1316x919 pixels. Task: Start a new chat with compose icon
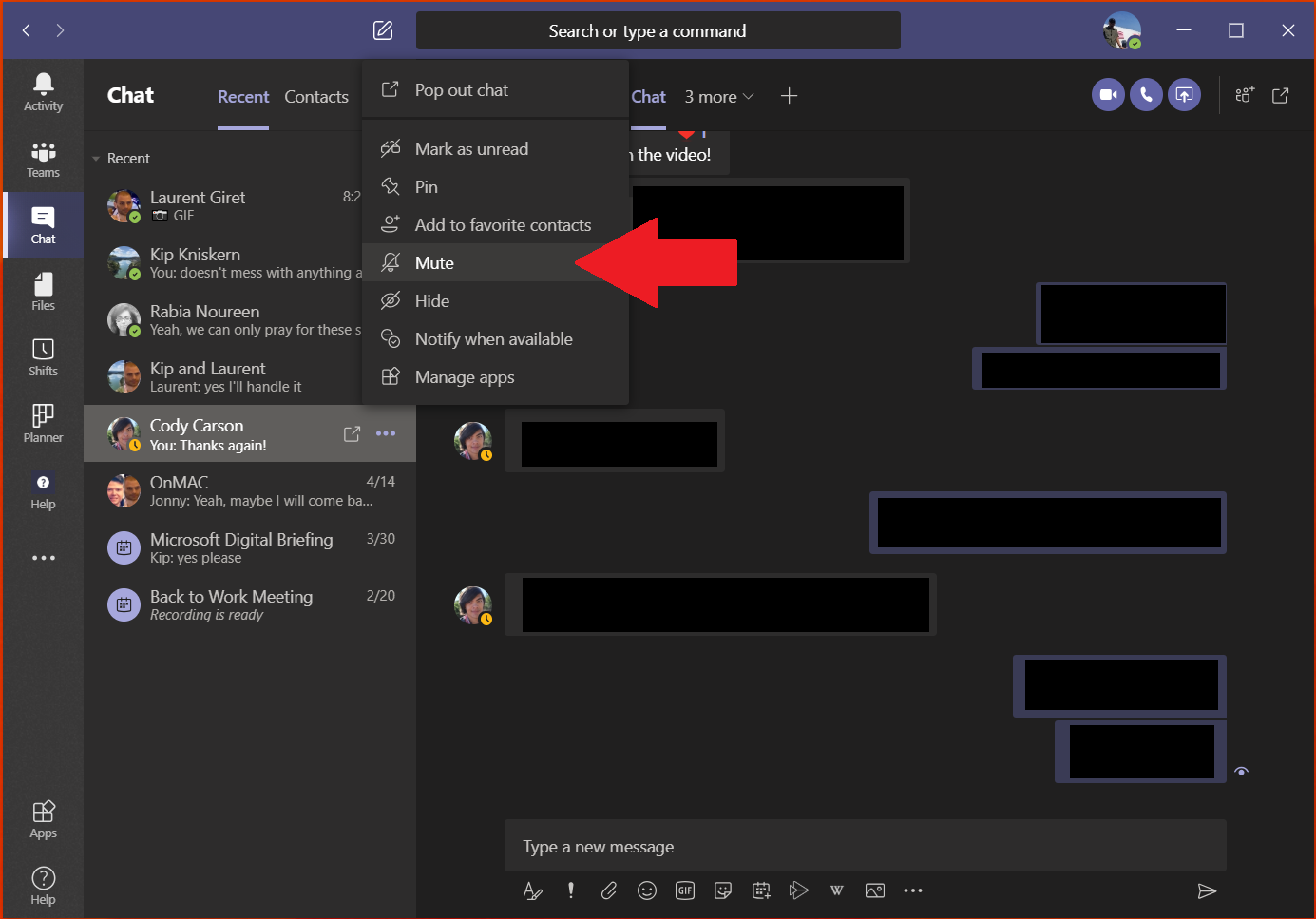click(x=383, y=30)
